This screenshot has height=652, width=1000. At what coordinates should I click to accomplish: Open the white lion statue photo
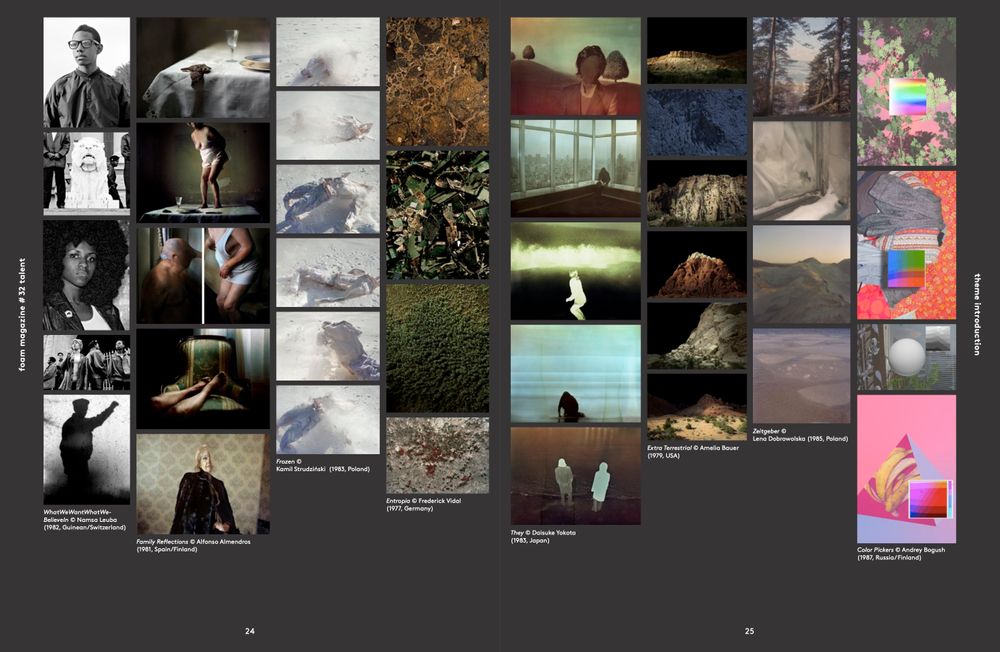(86, 172)
